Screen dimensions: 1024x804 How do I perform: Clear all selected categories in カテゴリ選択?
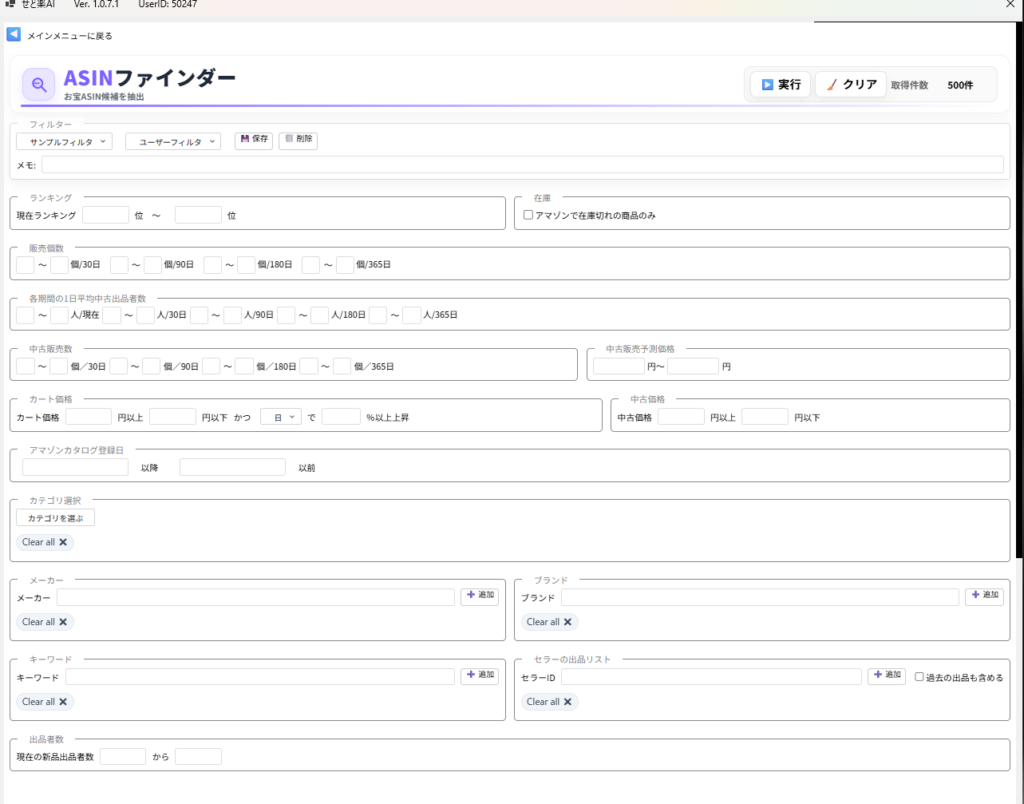pyautogui.click(x=45, y=542)
